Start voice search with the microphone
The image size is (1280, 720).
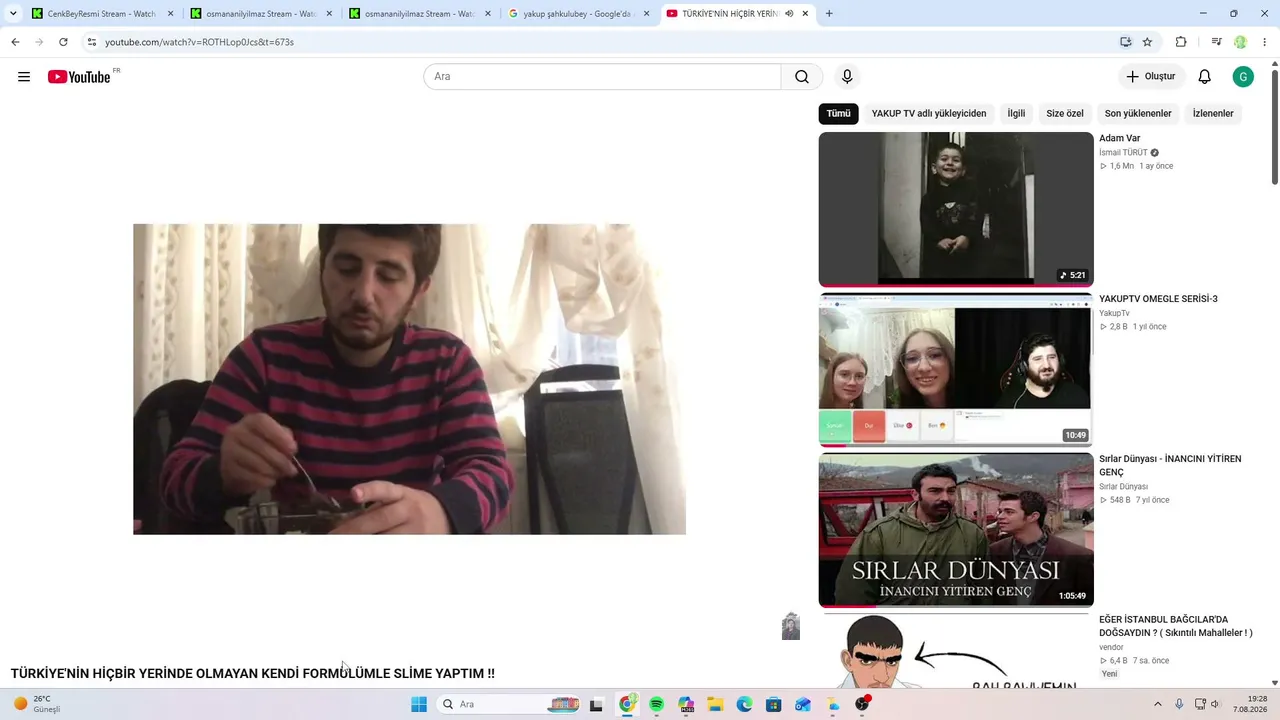[847, 77]
